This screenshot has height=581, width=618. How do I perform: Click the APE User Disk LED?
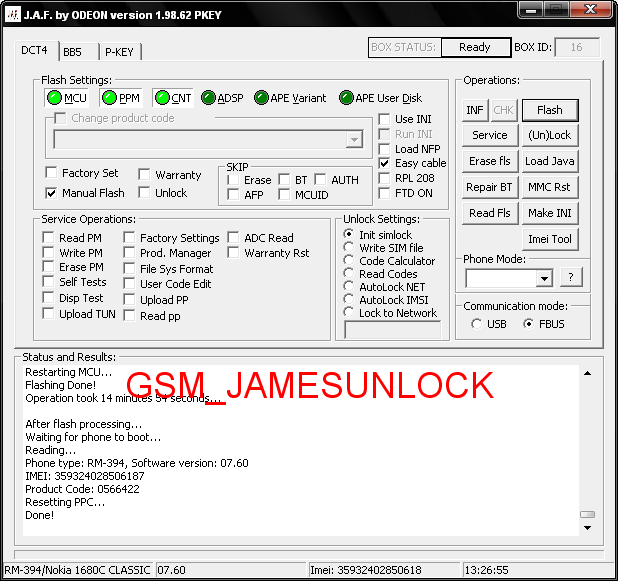point(346,98)
